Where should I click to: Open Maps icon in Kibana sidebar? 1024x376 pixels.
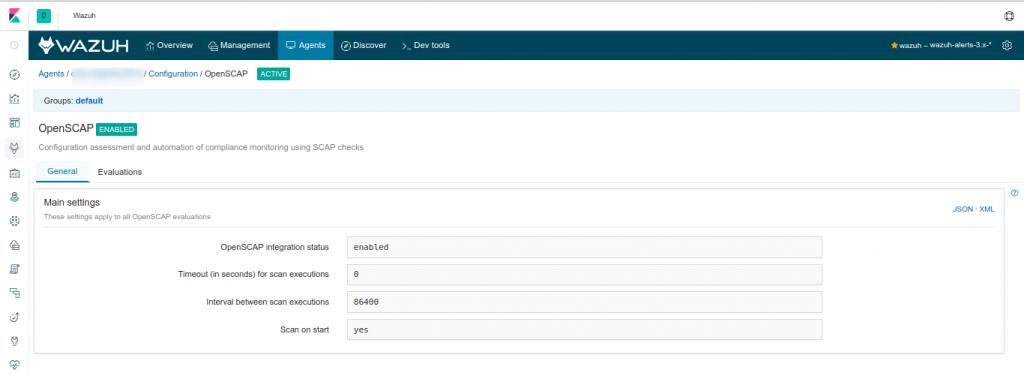pos(14,197)
